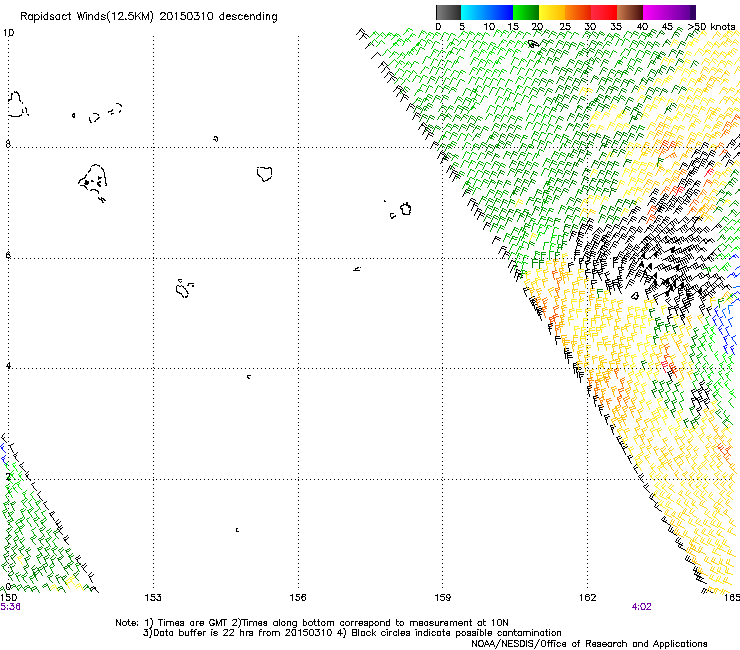
Task: Click the 'Data buffer is 22 hrs' note line
Action: 352,633
